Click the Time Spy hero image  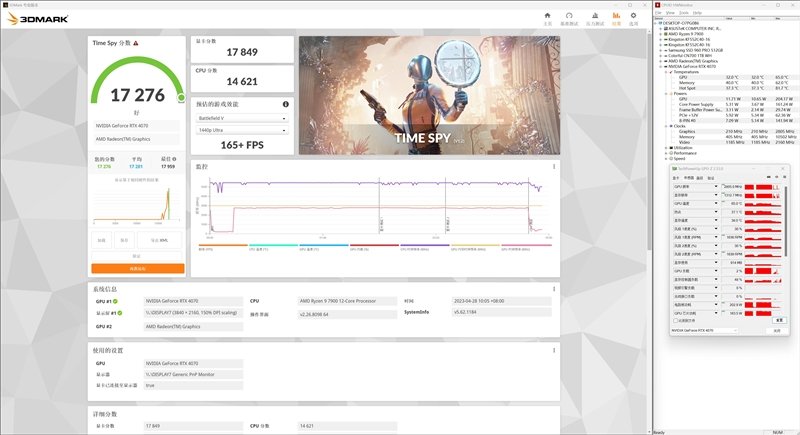(x=429, y=95)
